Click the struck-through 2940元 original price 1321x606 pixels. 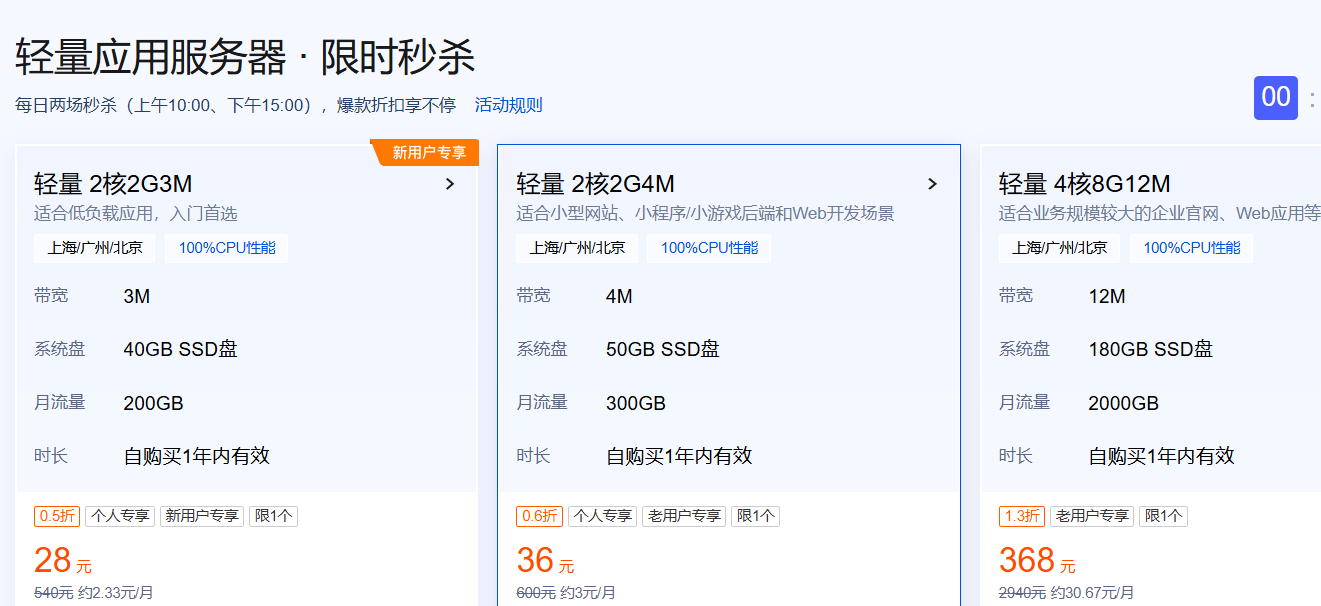[1022, 592]
